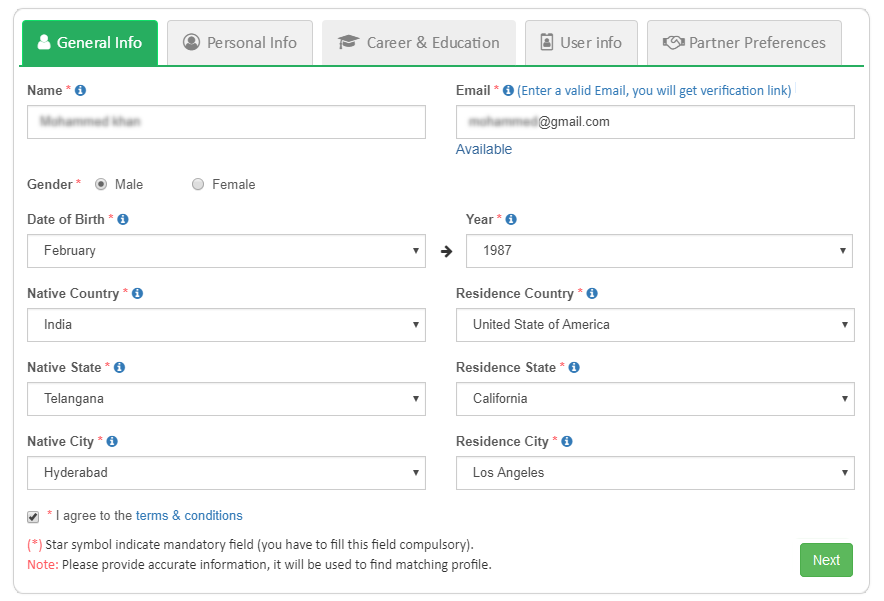
Task: Click the info icon beside Email label
Action: (x=508, y=90)
